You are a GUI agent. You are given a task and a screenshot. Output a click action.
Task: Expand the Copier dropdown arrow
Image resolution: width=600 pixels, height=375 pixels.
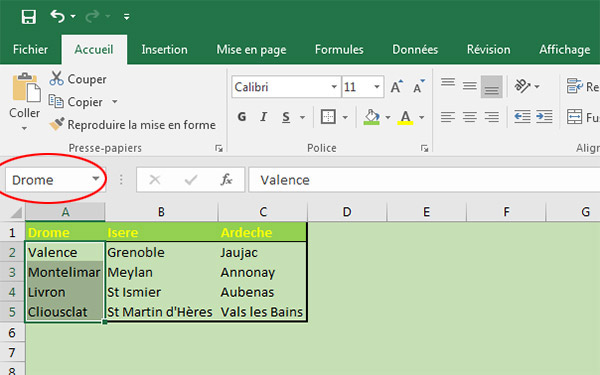pyautogui.click(x=114, y=102)
